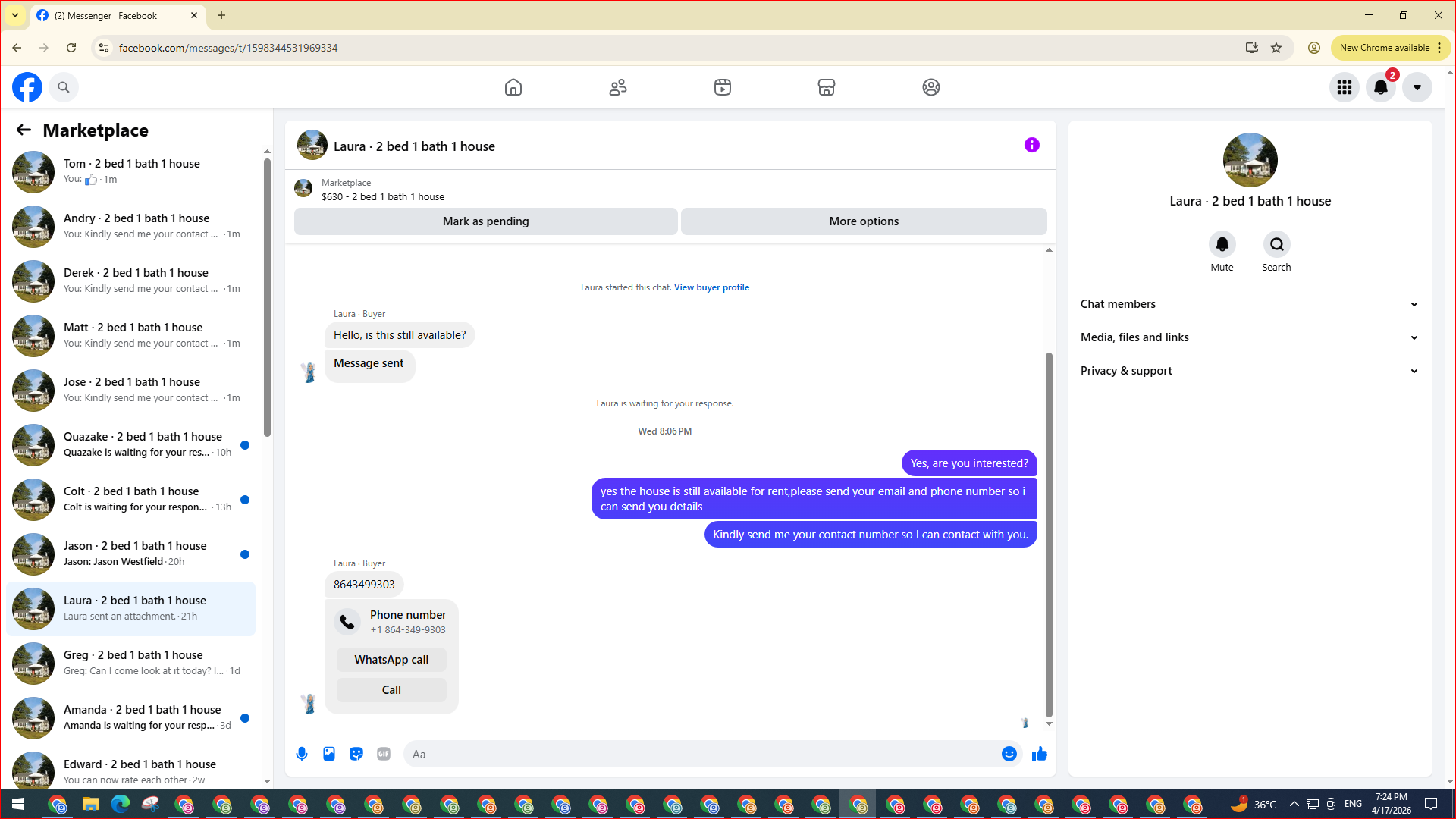The width and height of the screenshot is (1456, 819).
Task: Open the sticker picker icon
Action: click(356, 754)
